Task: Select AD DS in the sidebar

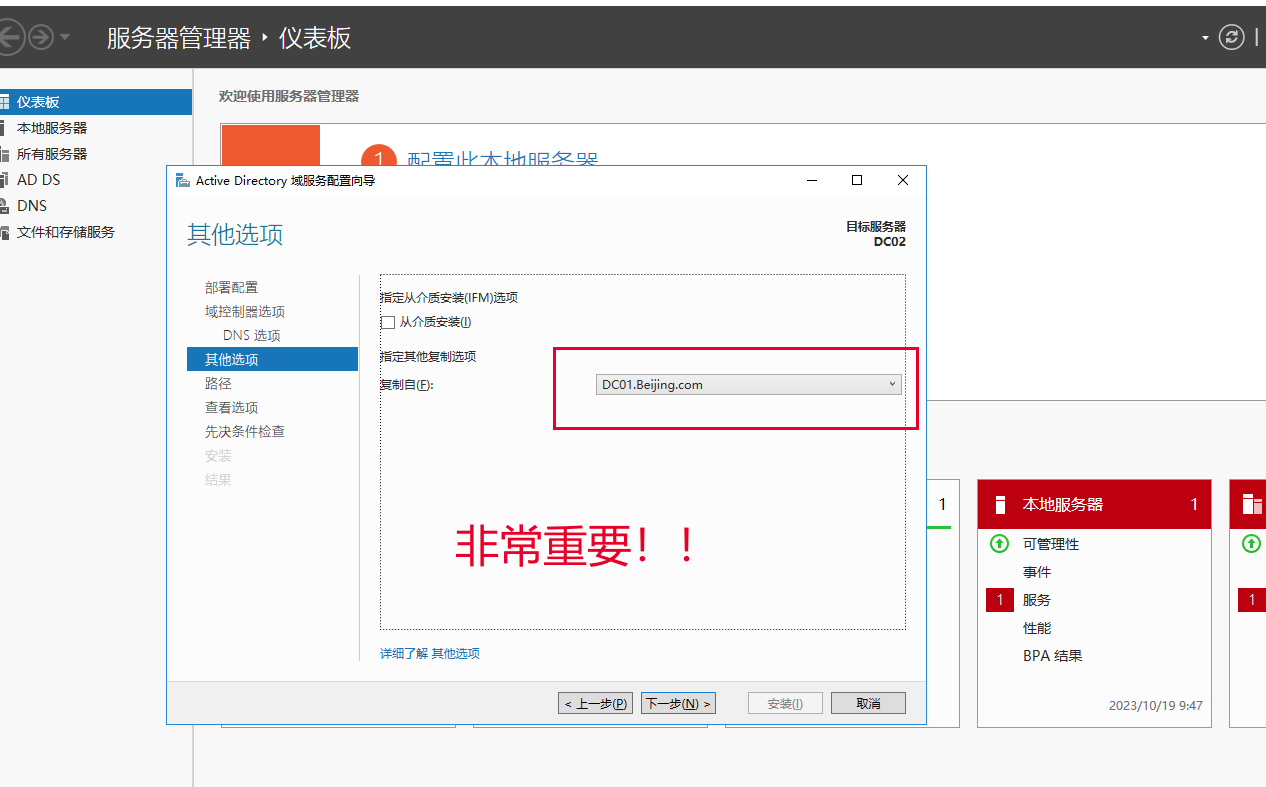Action: pos(38,180)
